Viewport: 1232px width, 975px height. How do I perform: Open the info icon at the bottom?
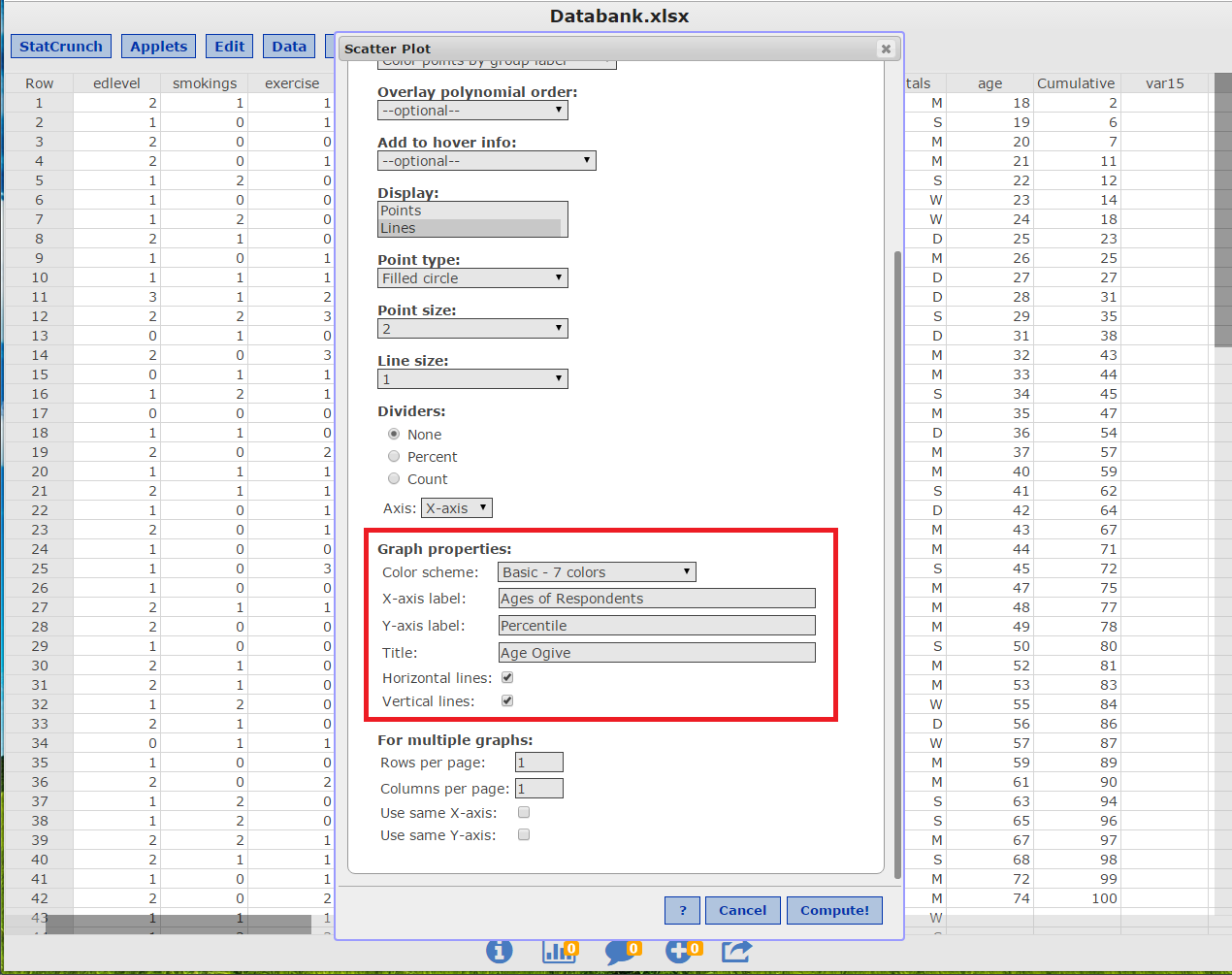coord(500,951)
